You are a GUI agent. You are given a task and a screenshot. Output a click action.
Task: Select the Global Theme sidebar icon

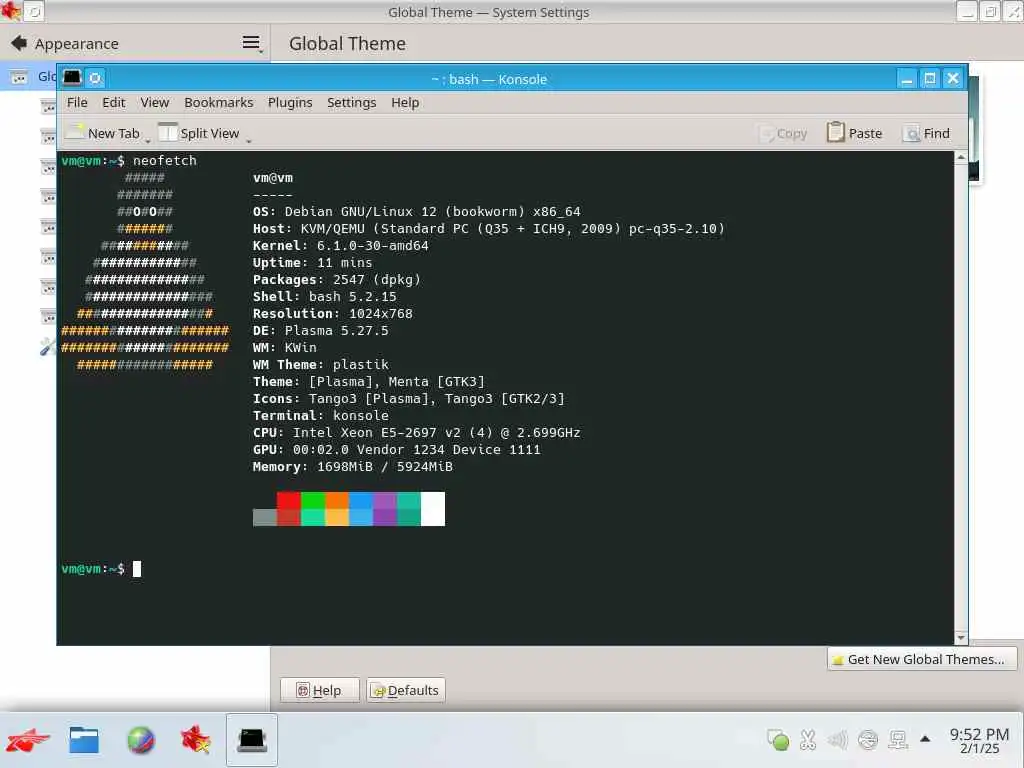coord(19,77)
